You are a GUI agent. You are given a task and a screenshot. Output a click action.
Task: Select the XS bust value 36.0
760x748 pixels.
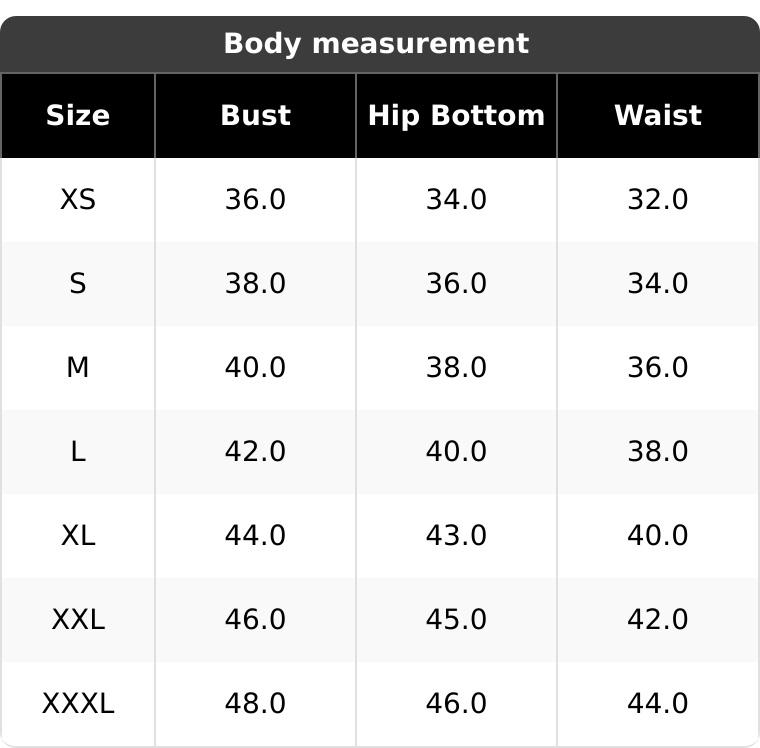[255, 200]
